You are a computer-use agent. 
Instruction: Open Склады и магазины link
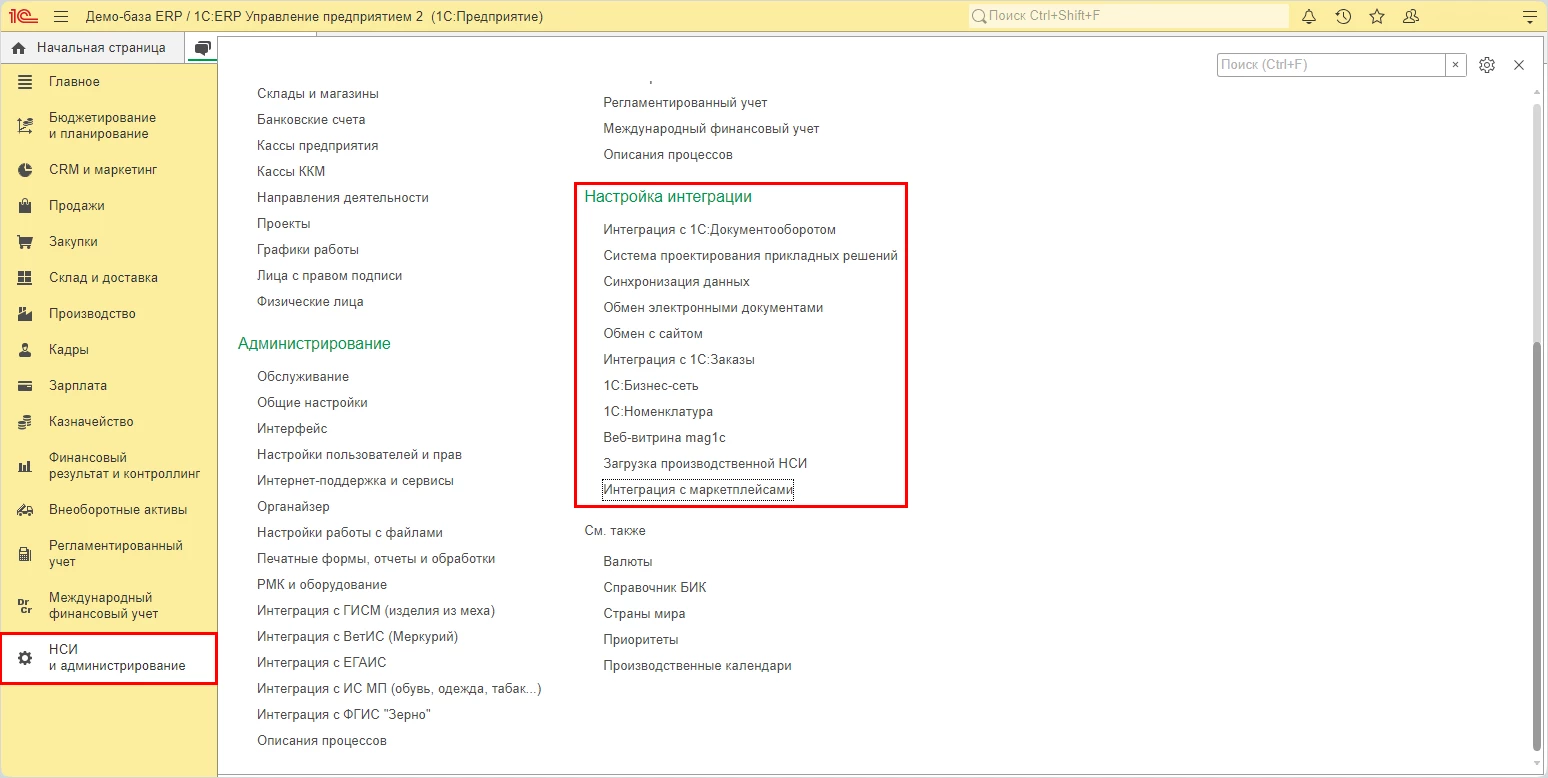click(318, 94)
